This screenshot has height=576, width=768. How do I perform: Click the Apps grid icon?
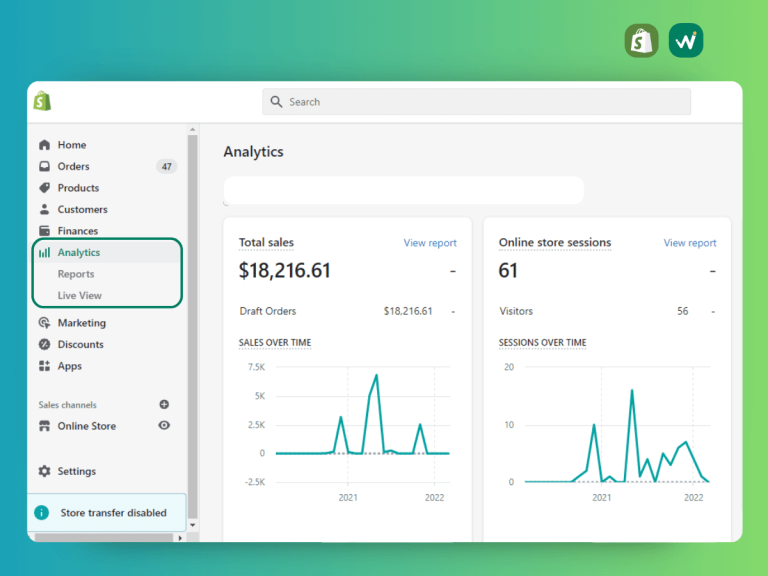tap(45, 366)
